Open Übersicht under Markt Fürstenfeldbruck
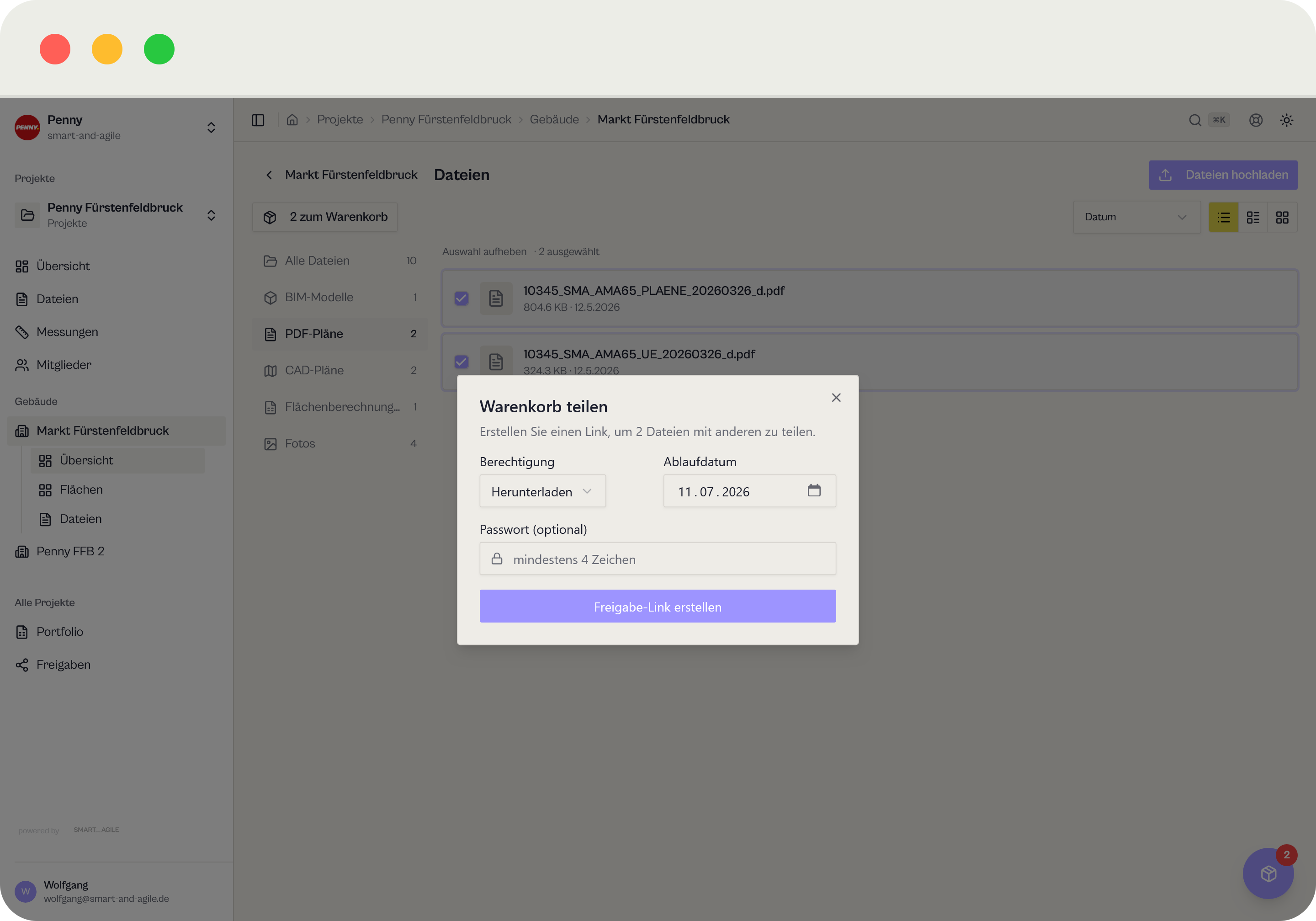 click(117, 461)
